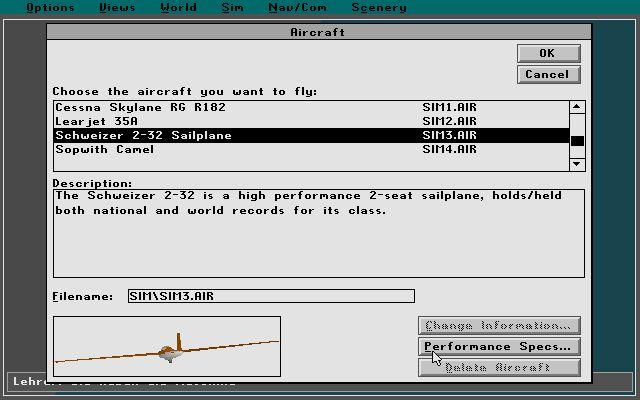This screenshot has height=400, width=640.
Task: Select Cessna Skylane RG R182 aircraft
Action: coord(311,107)
